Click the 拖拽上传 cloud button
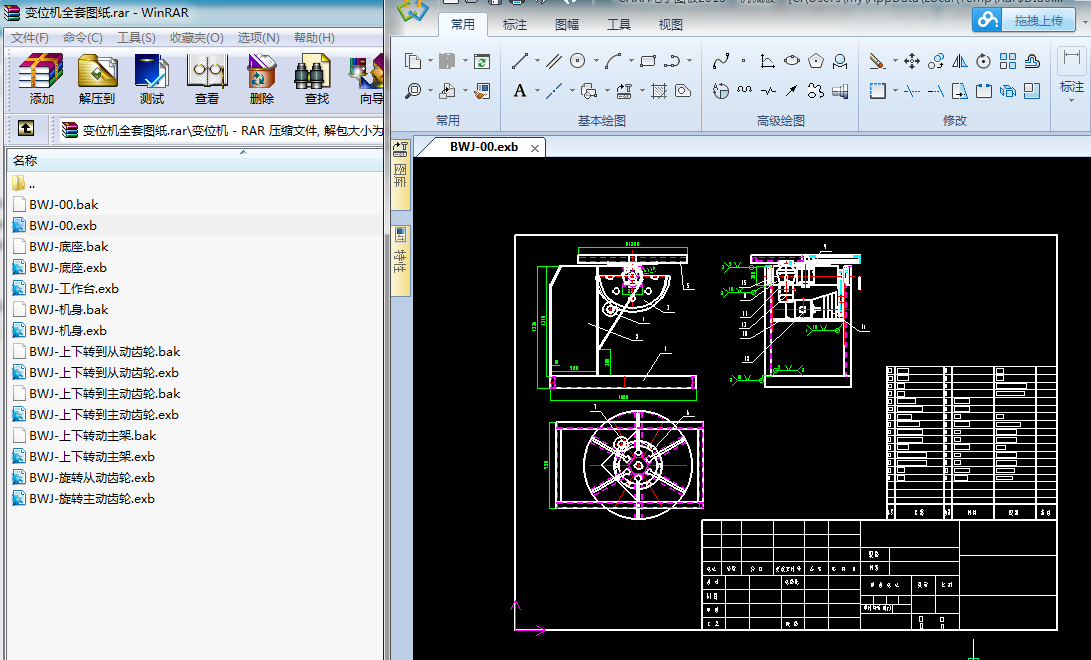This screenshot has width=1091, height=660. 1026,20
